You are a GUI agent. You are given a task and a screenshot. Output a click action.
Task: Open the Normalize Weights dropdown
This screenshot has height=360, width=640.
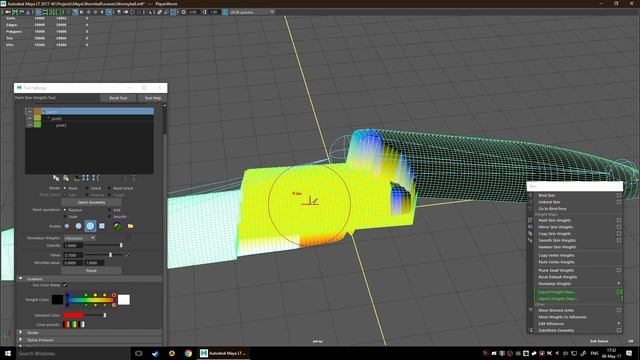(x=80, y=238)
